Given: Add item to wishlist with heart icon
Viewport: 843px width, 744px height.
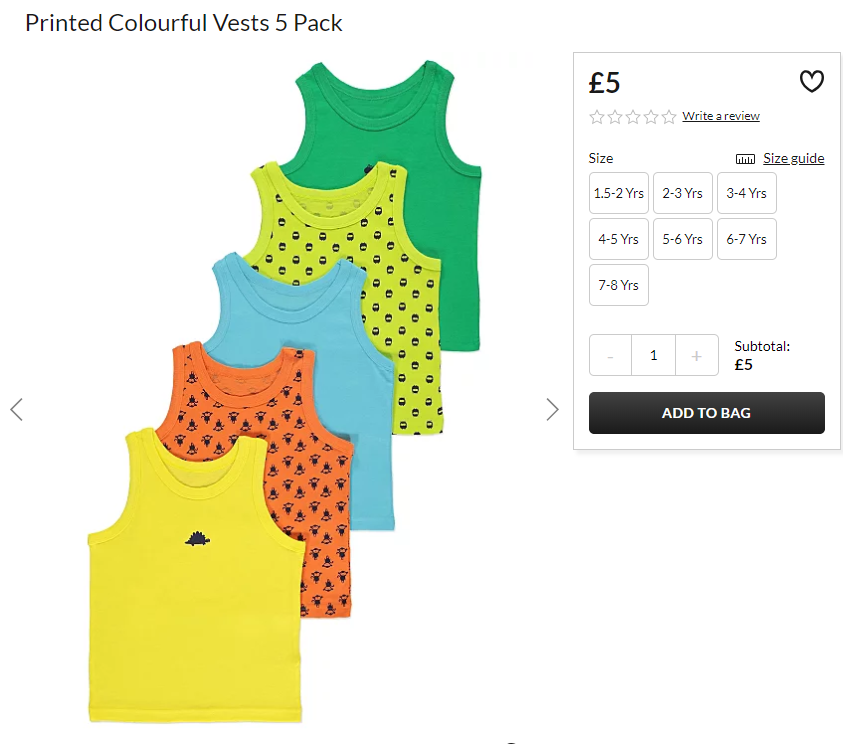Looking at the screenshot, I should (x=811, y=82).
